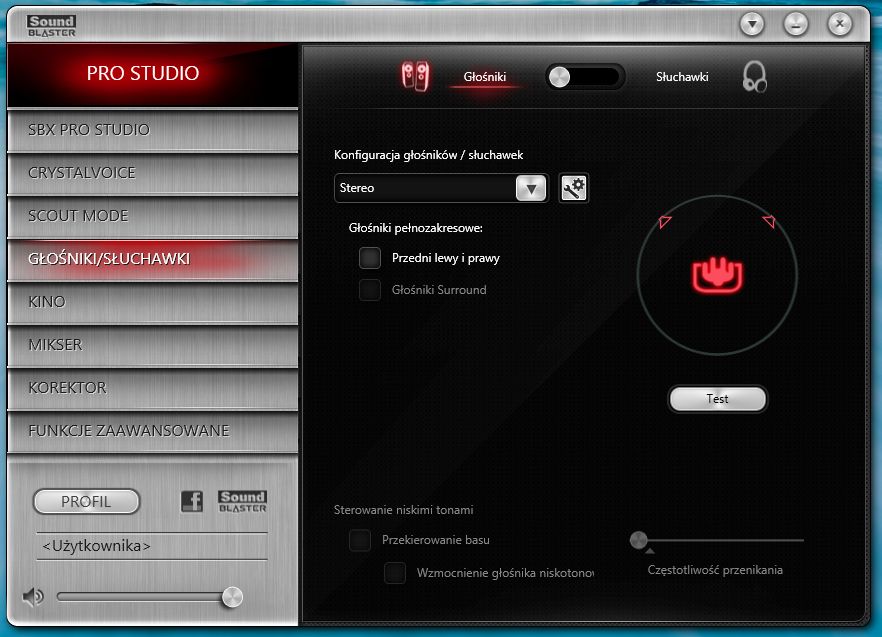The image size is (882, 637).
Task: Open speaker setup wrench and gear icon
Action: (574, 188)
